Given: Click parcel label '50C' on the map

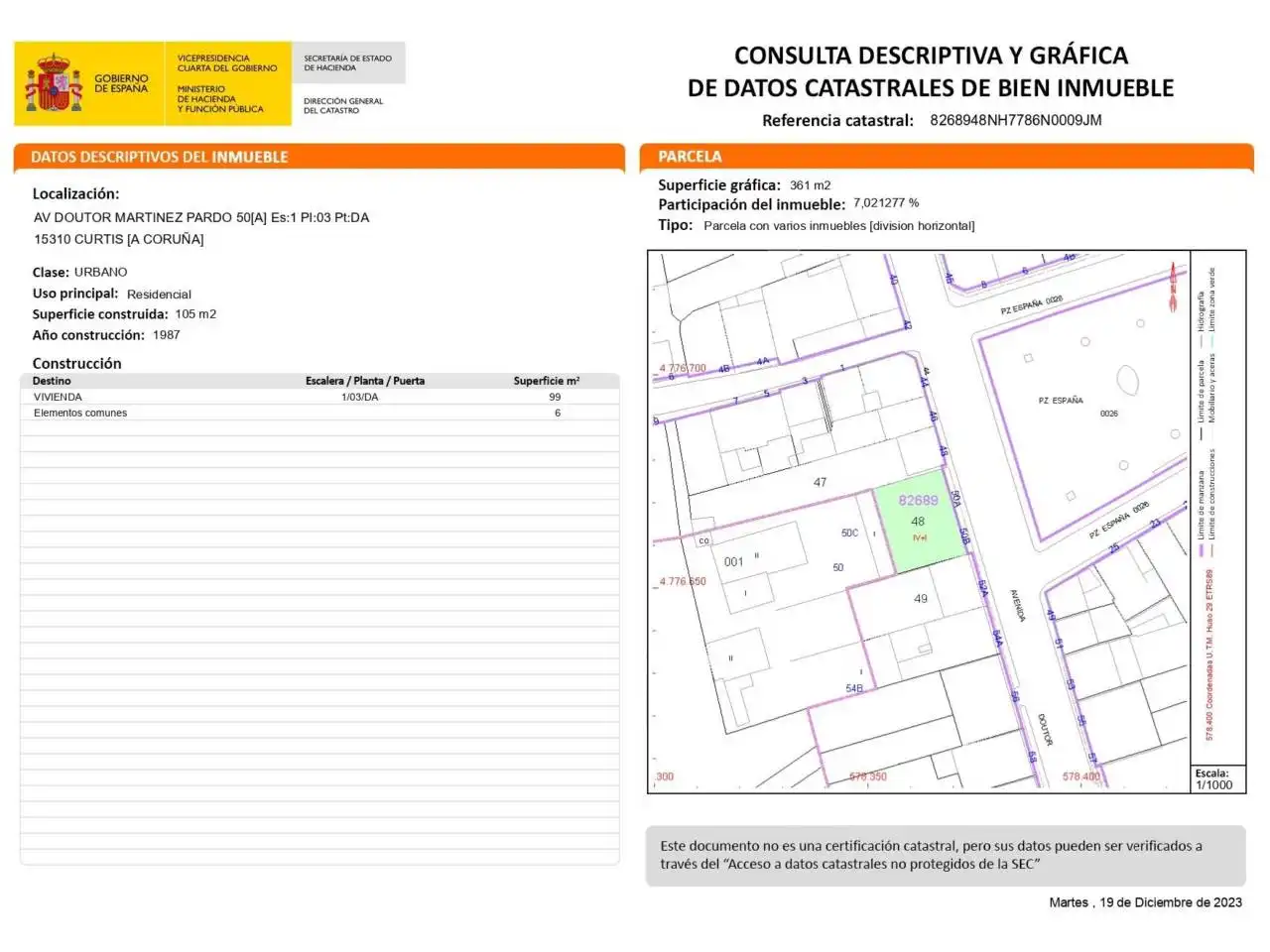Looking at the screenshot, I should 849,534.
